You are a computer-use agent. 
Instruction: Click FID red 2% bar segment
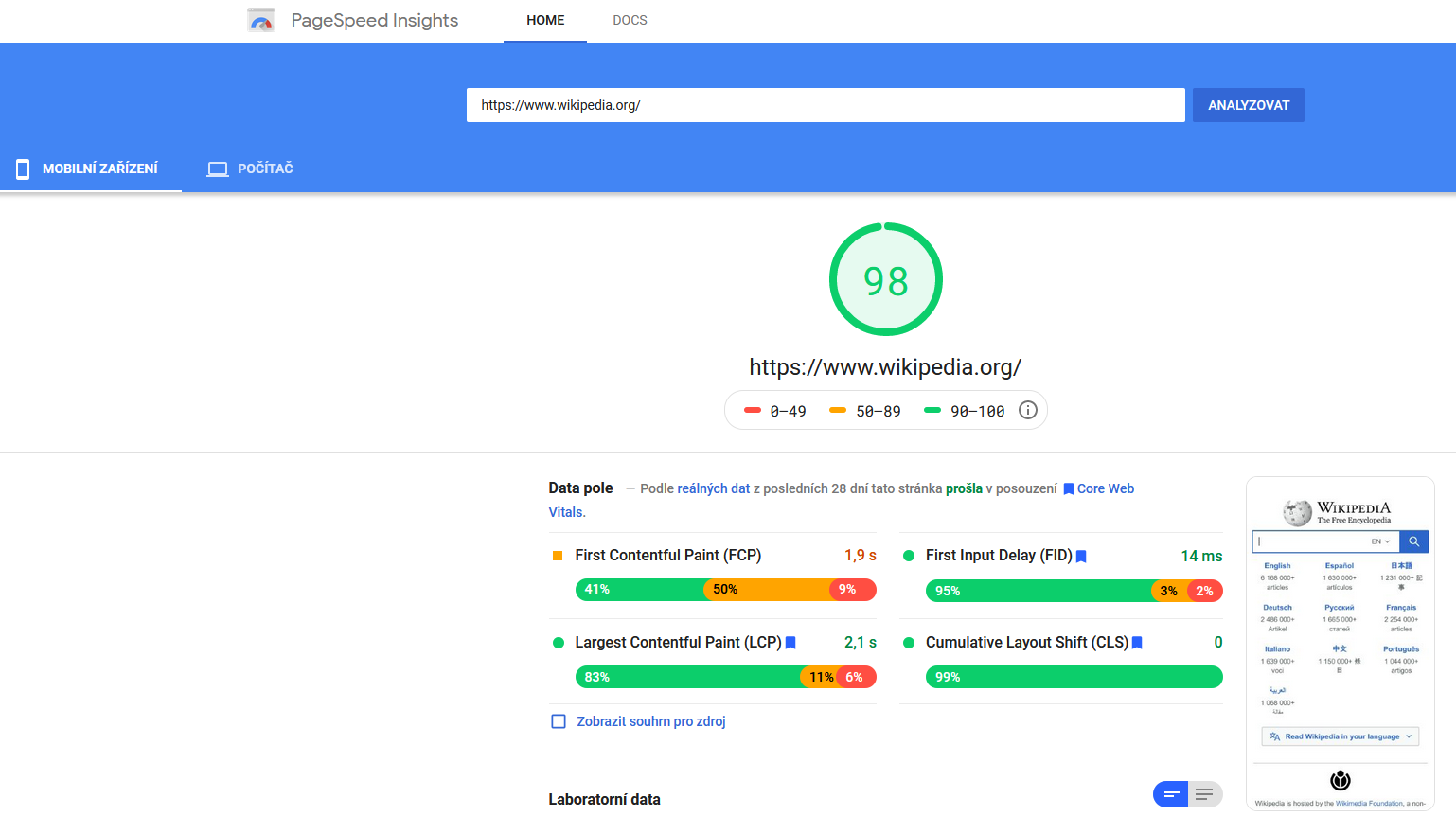tap(1205, 591)
